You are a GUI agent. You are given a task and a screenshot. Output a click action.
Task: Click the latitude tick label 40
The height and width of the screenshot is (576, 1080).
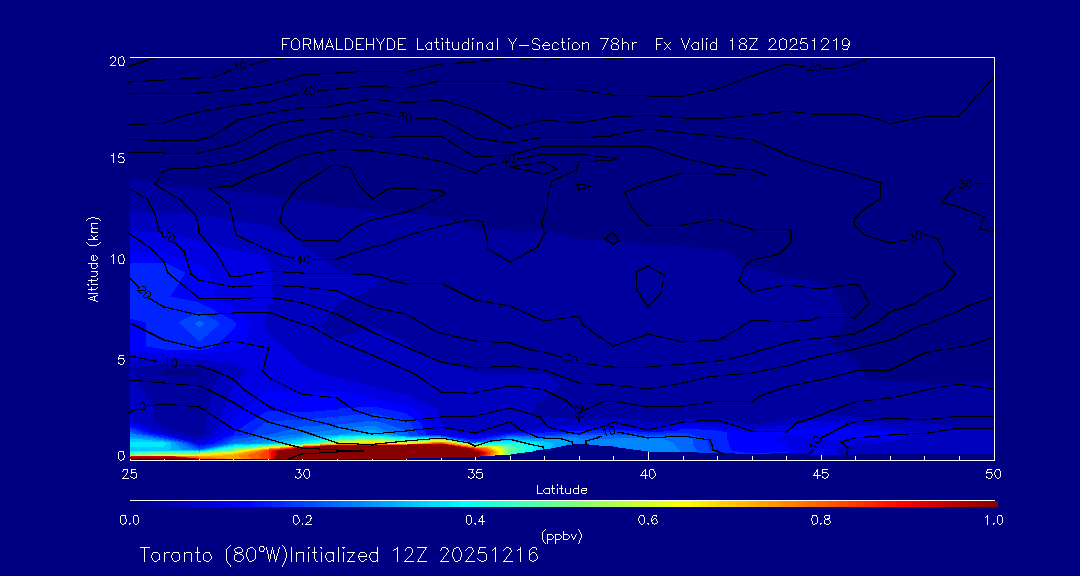point(647,474)
